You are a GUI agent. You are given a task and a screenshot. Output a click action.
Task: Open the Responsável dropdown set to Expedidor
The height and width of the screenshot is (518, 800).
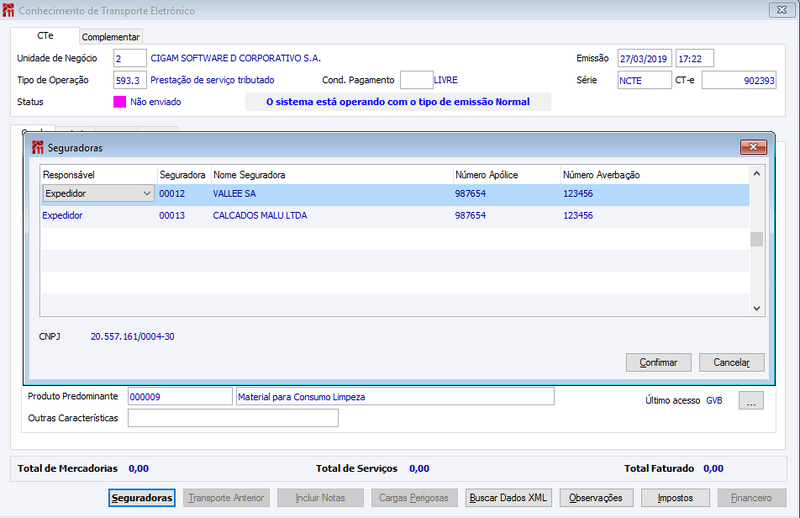point(98,193)
